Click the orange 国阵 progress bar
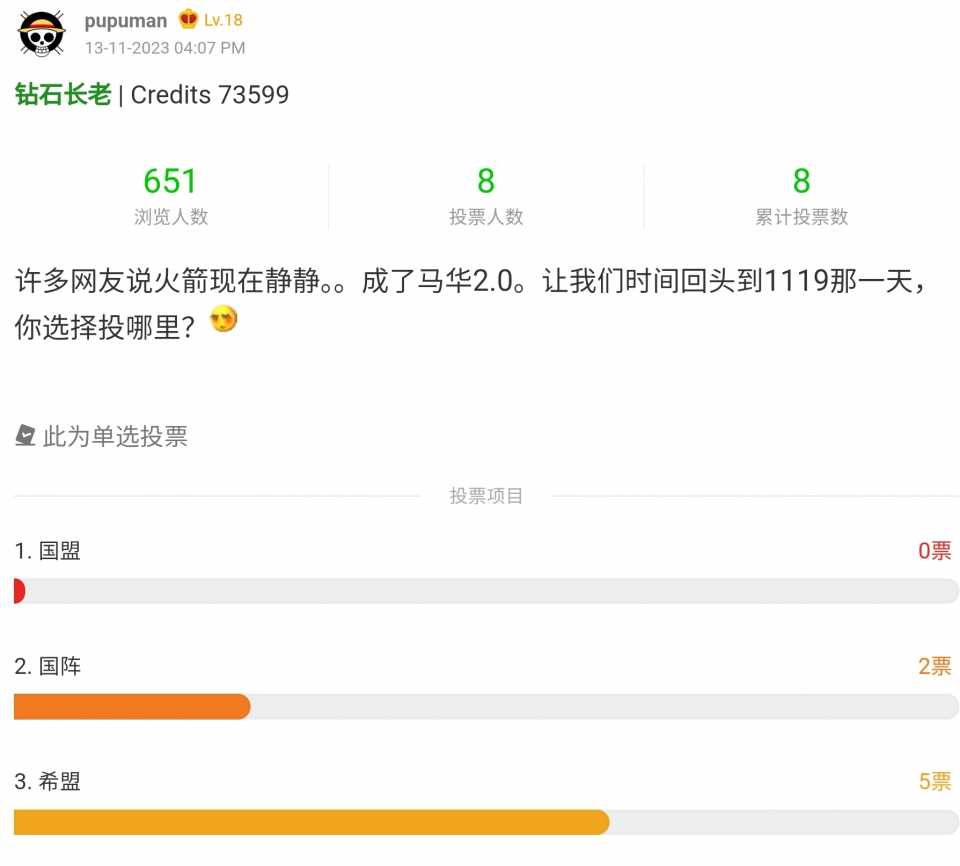Image resolution: width=960 pixels, height=866 pixels. pyautogui.click(x=132, y=706)
